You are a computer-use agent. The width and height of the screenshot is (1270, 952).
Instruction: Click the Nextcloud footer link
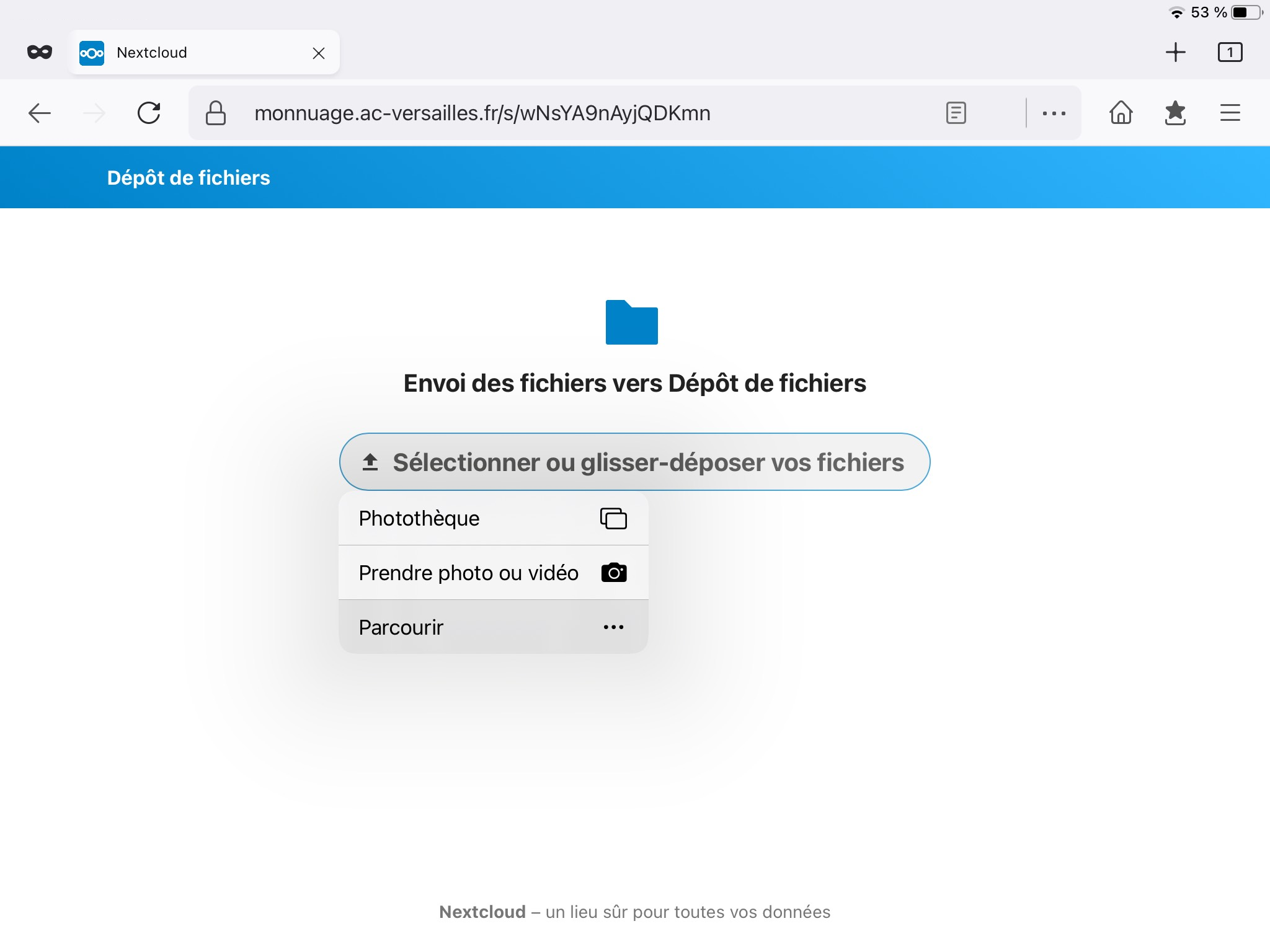click(x=482, y=912)
